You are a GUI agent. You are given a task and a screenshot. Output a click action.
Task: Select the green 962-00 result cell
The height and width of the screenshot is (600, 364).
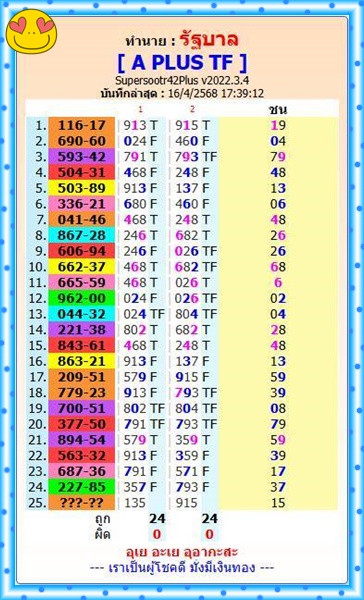coord(82,298)
